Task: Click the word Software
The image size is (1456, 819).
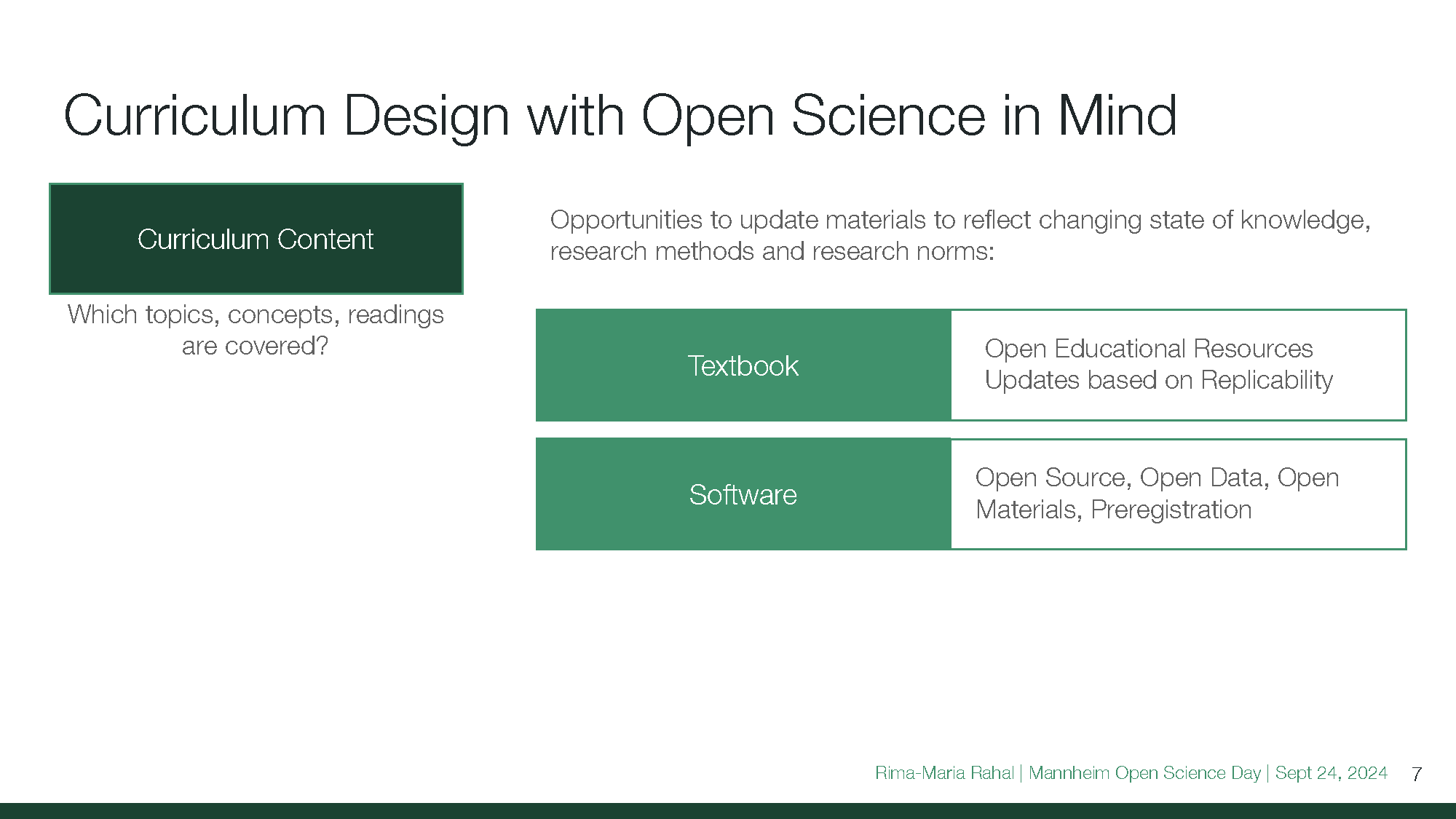Action: [x=743, y=495]
